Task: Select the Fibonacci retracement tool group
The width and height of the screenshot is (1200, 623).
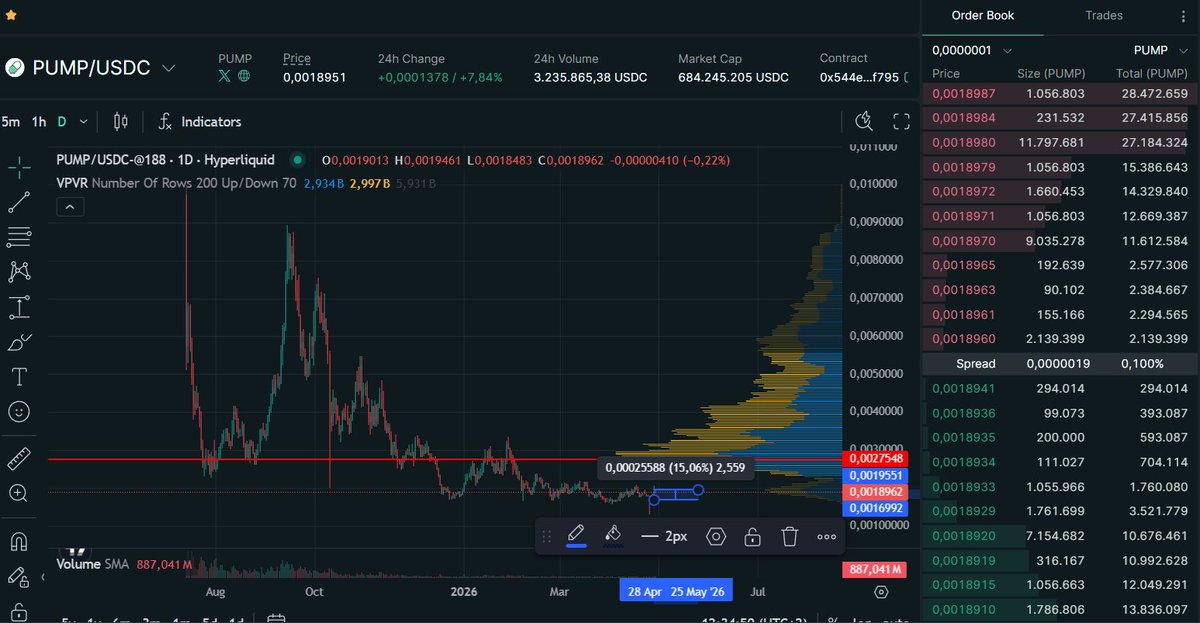Action: pos(19,237)
